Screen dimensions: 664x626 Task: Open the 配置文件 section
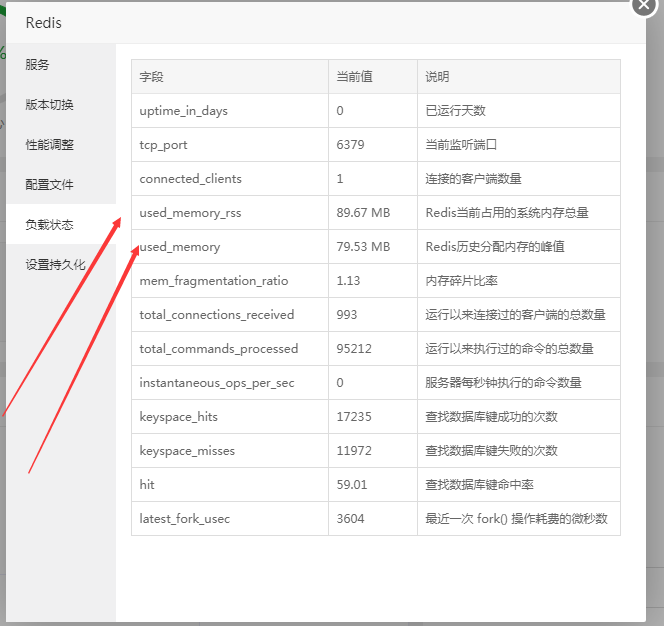(50, 185)
